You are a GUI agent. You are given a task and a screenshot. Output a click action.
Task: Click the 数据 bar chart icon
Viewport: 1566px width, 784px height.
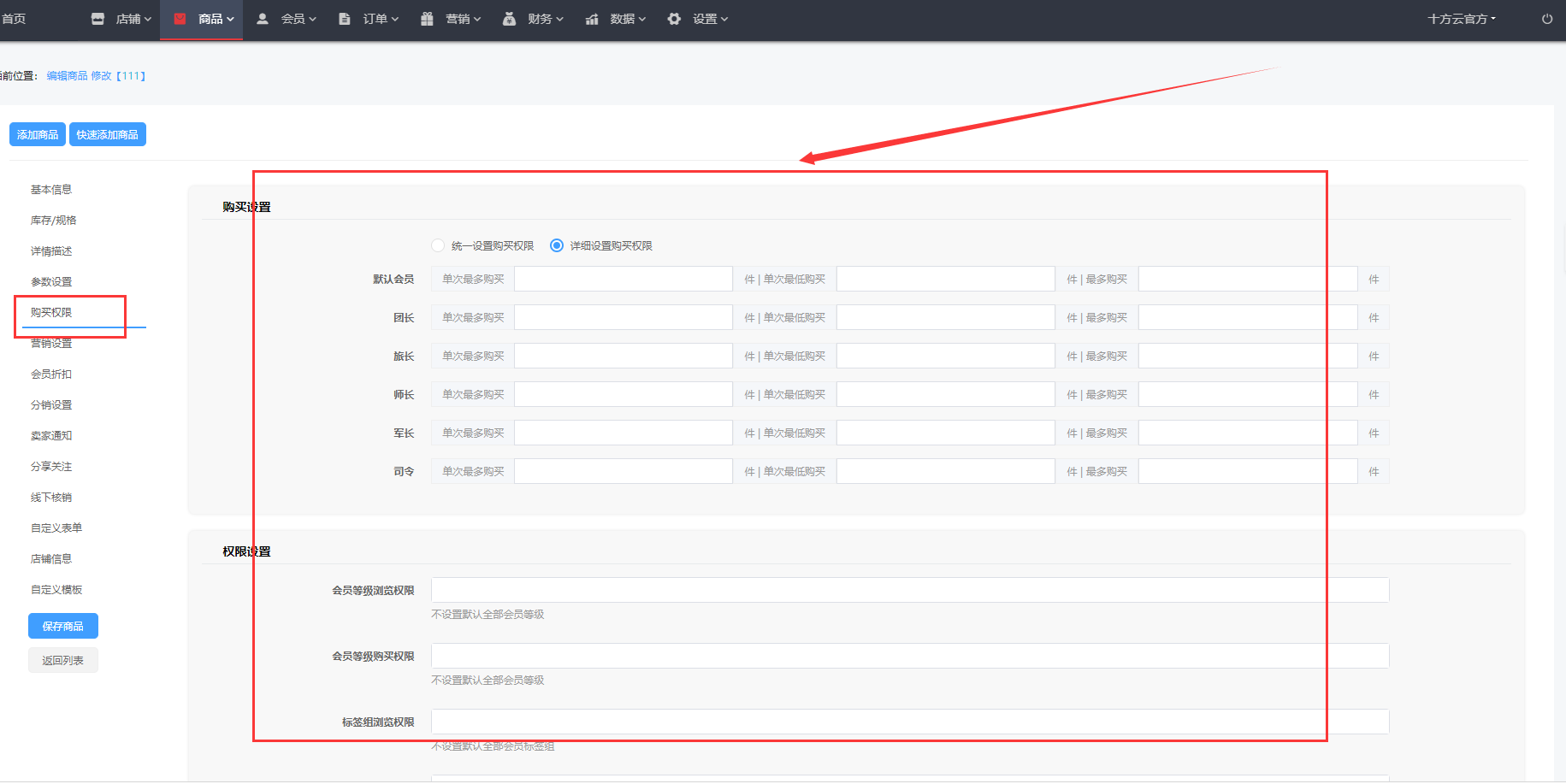(592, 19)
